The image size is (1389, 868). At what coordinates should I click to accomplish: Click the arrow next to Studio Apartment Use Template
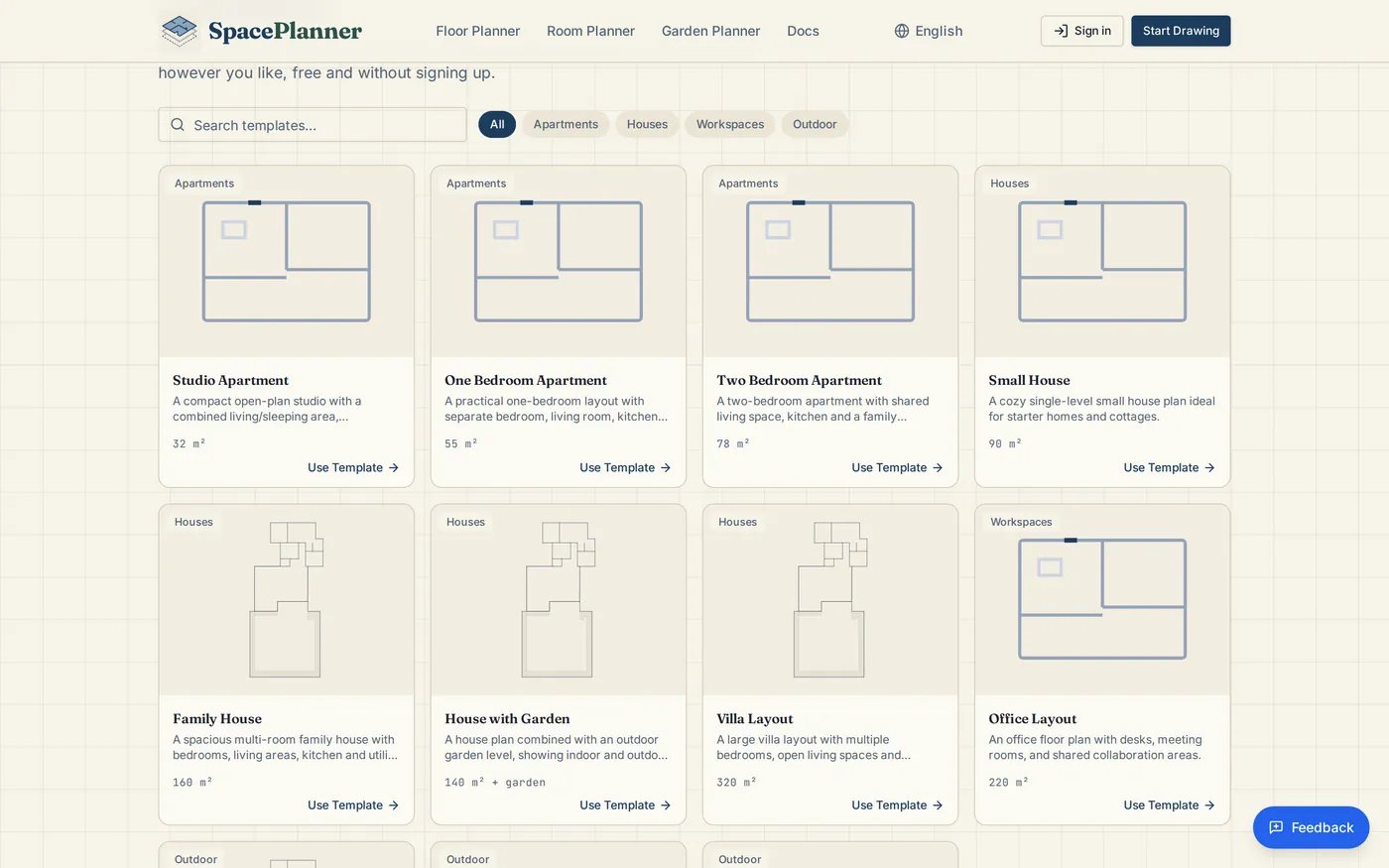pos(394,467)
